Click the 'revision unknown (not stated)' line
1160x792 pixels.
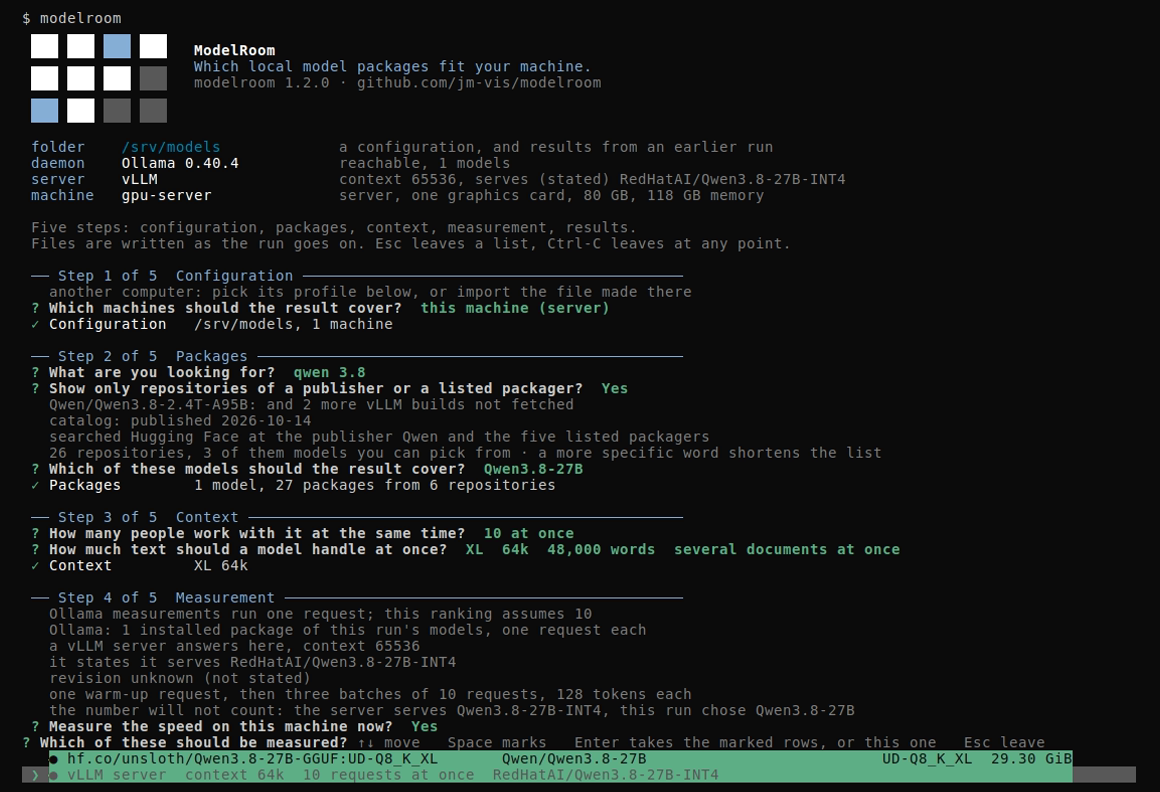point(180,679)
